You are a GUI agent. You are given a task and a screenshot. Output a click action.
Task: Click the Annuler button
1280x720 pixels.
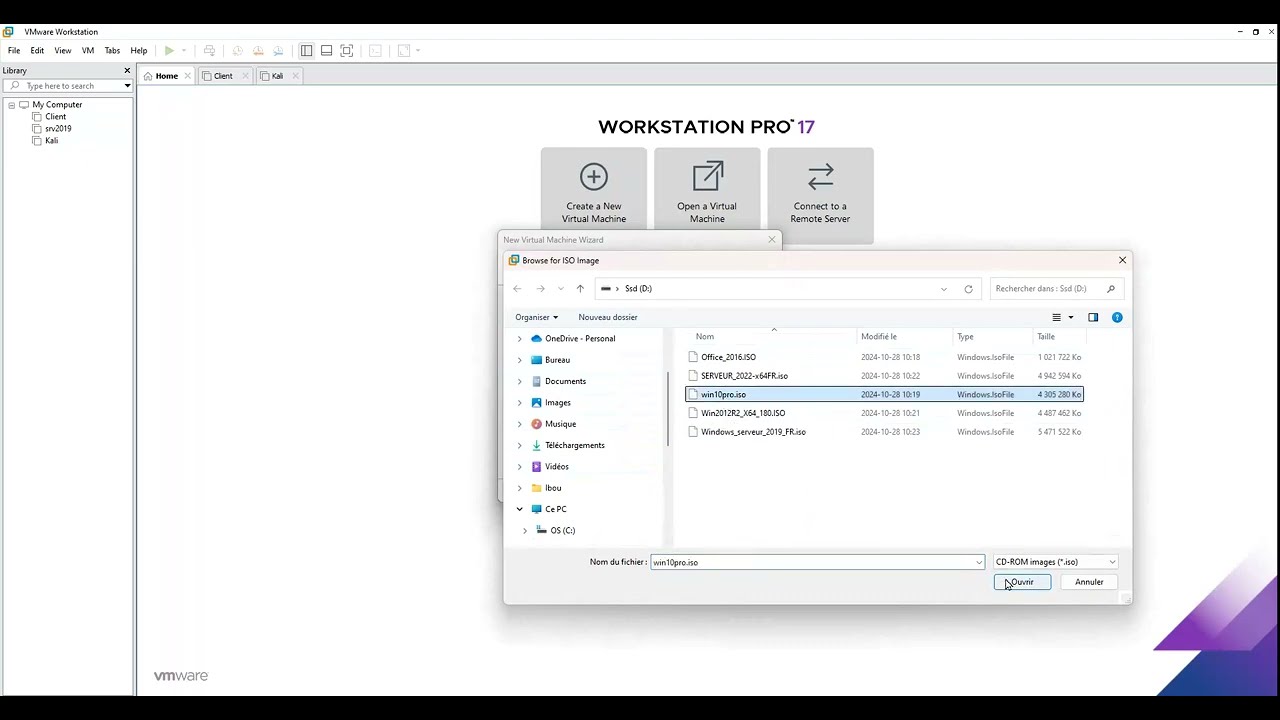coord(1089,582)
